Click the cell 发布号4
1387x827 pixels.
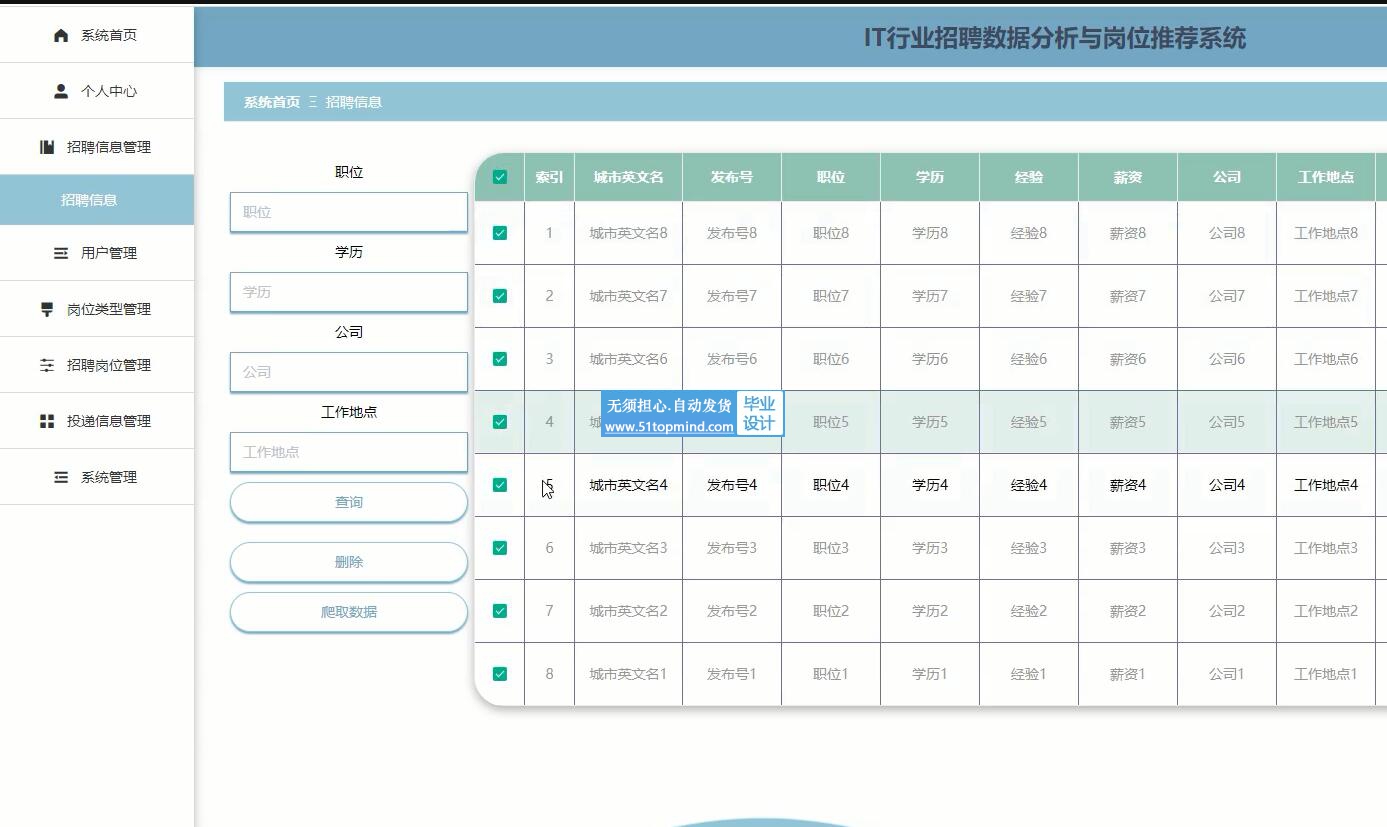pyautogui.click(x=732, y=485)
